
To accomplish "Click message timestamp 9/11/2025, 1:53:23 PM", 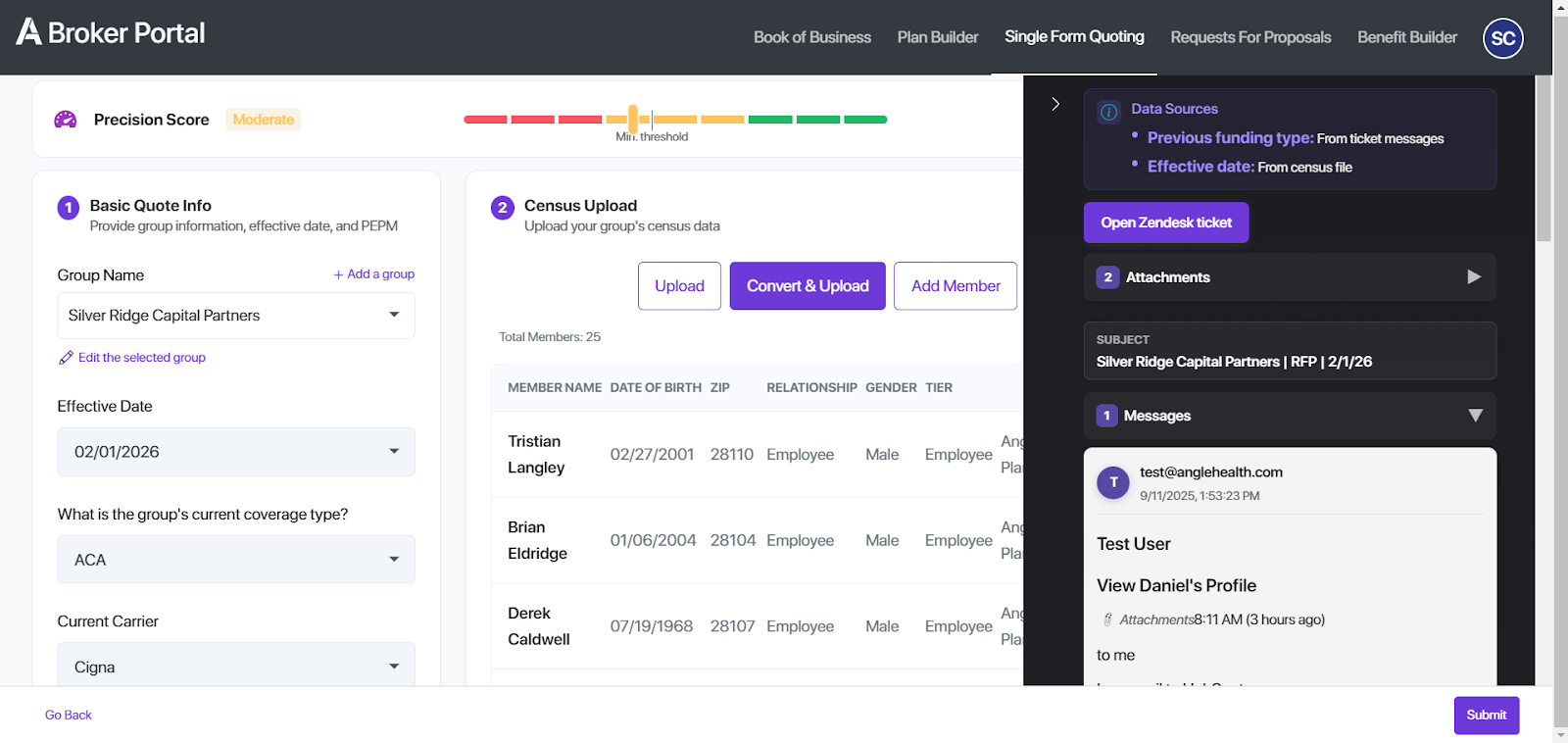I will pos(1200,496).
